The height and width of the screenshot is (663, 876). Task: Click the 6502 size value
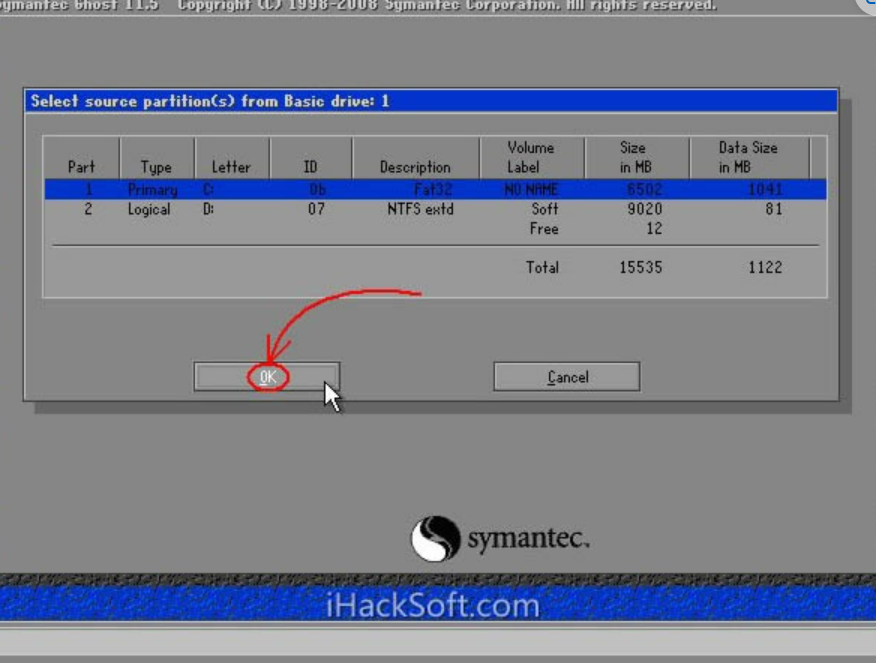tap(644, 189)
